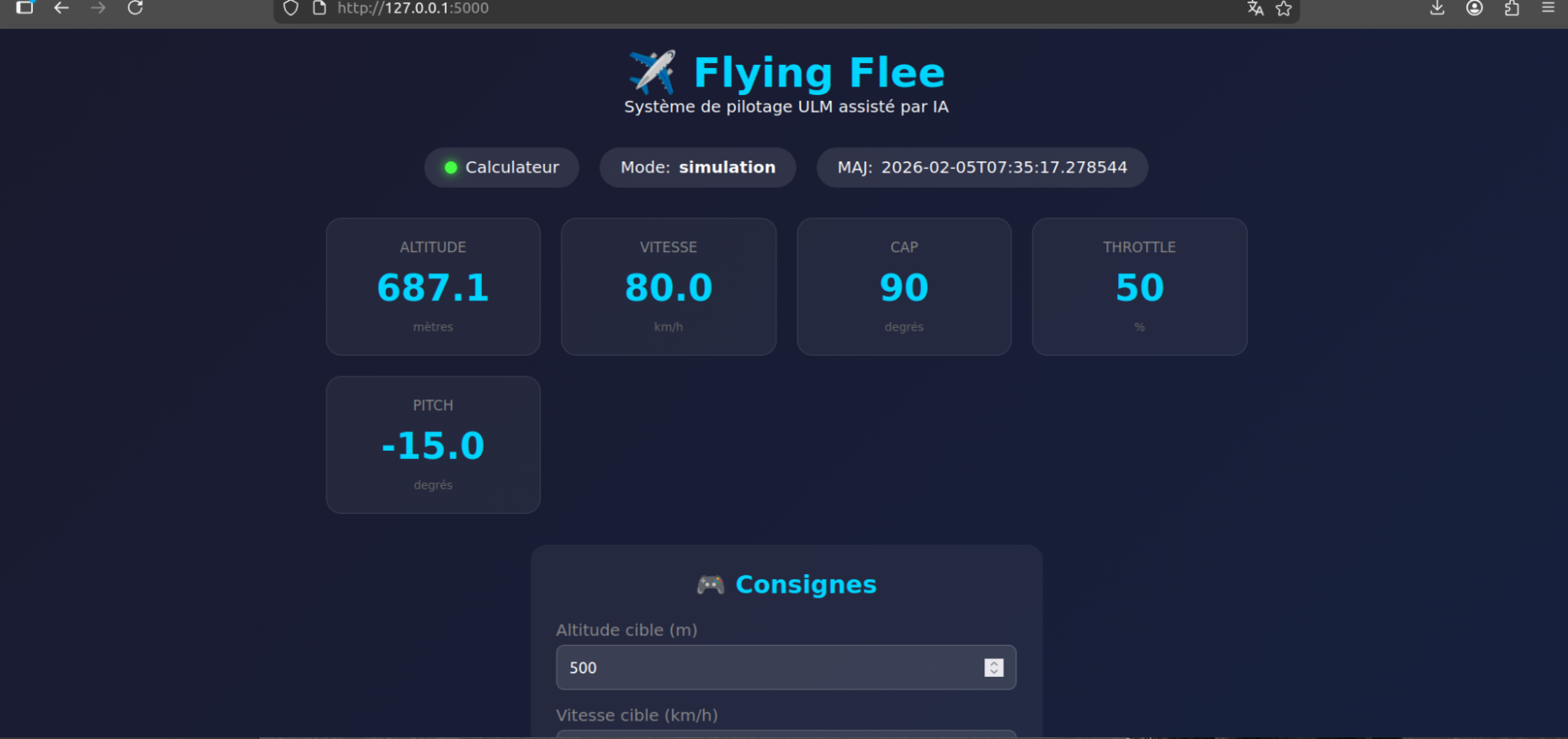This screenshot has width=1568, height=739.
Task: Focus the Altitude cible input field
Action: coord(765,668)
